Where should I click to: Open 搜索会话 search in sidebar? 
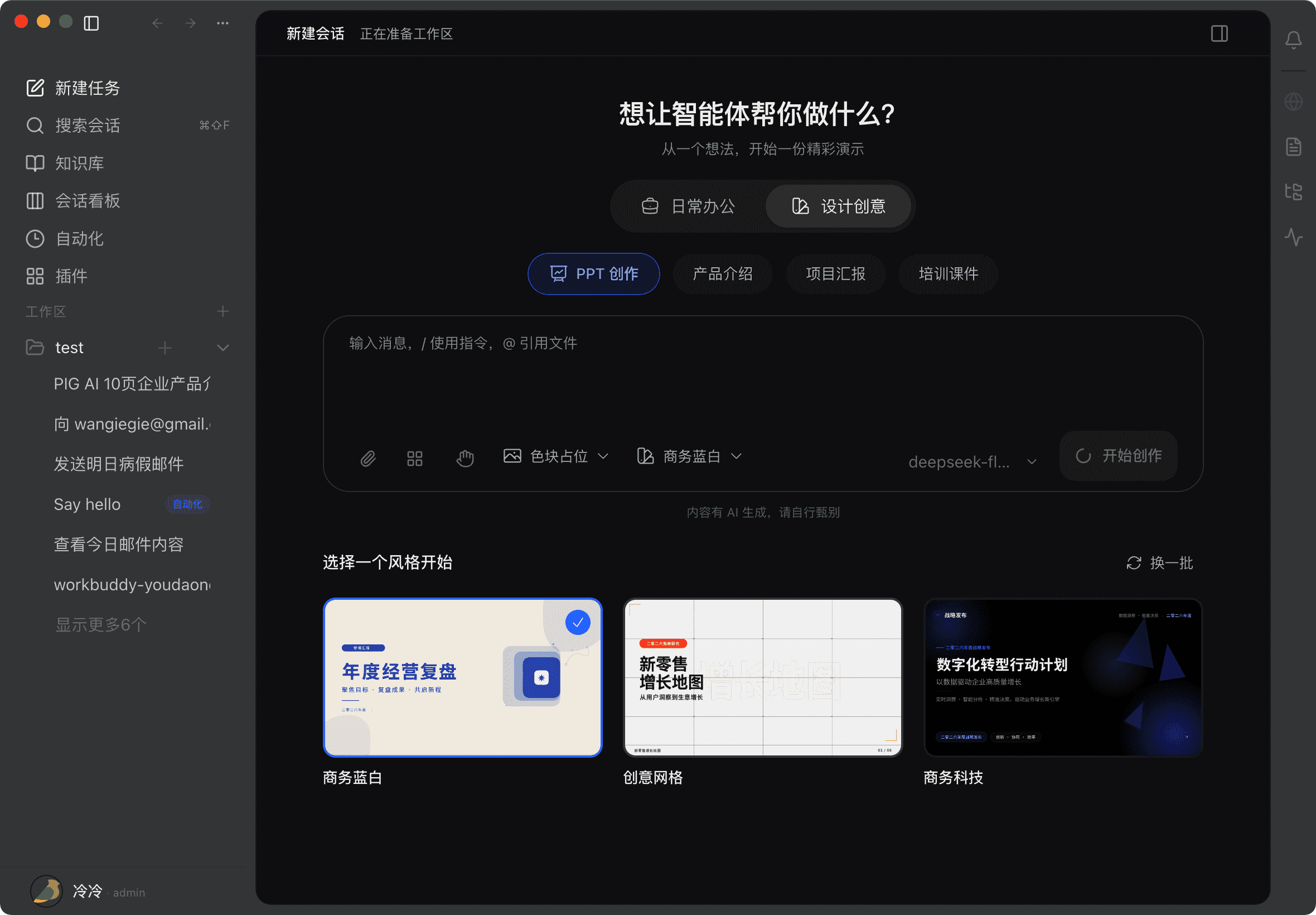coord(127,125)
